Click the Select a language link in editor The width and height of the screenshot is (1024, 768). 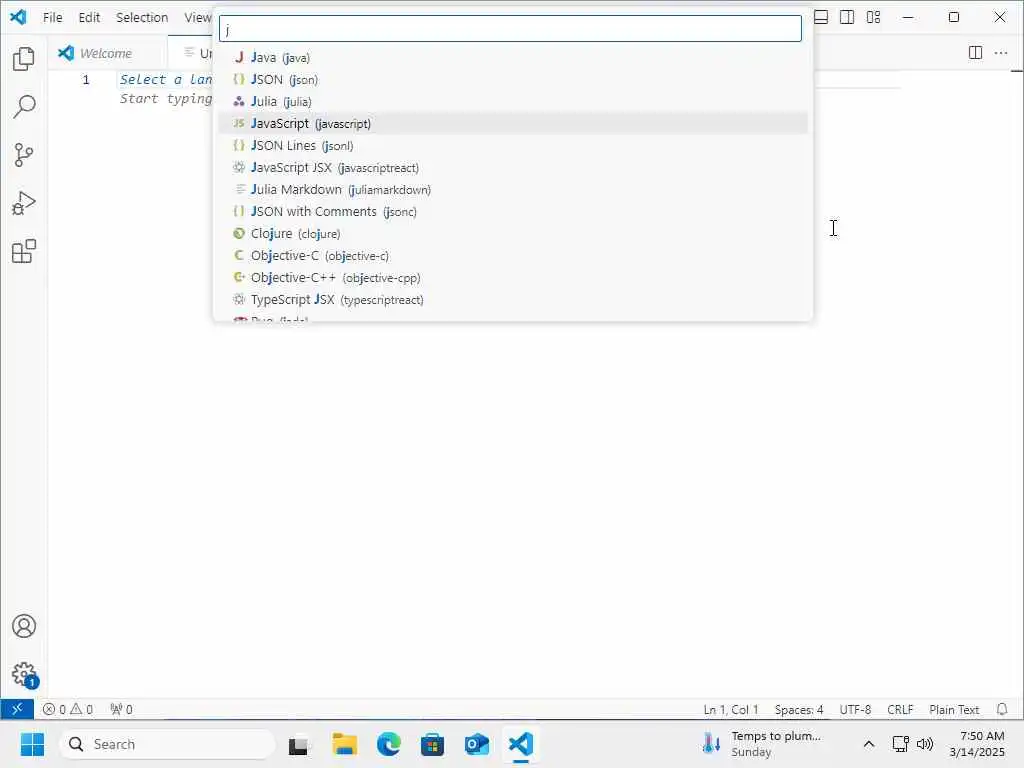166,80
